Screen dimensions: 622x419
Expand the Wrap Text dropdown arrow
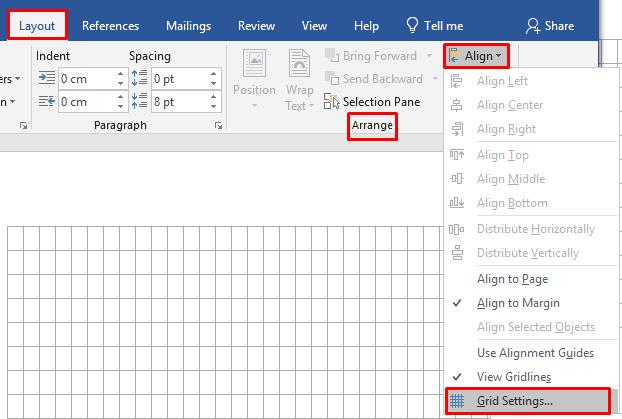coord(311,106)
